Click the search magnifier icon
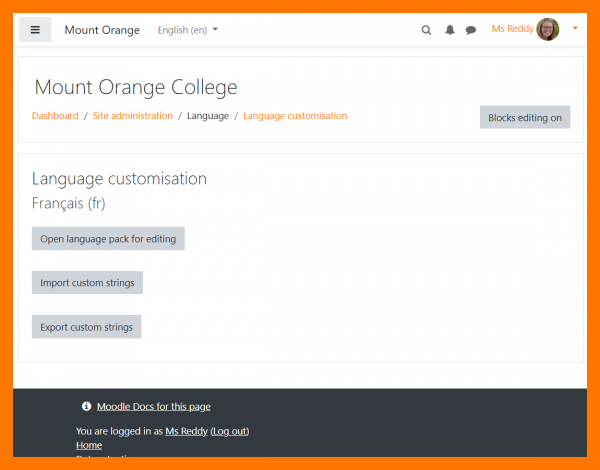This screenshot has width=600, height=470. 426,30
